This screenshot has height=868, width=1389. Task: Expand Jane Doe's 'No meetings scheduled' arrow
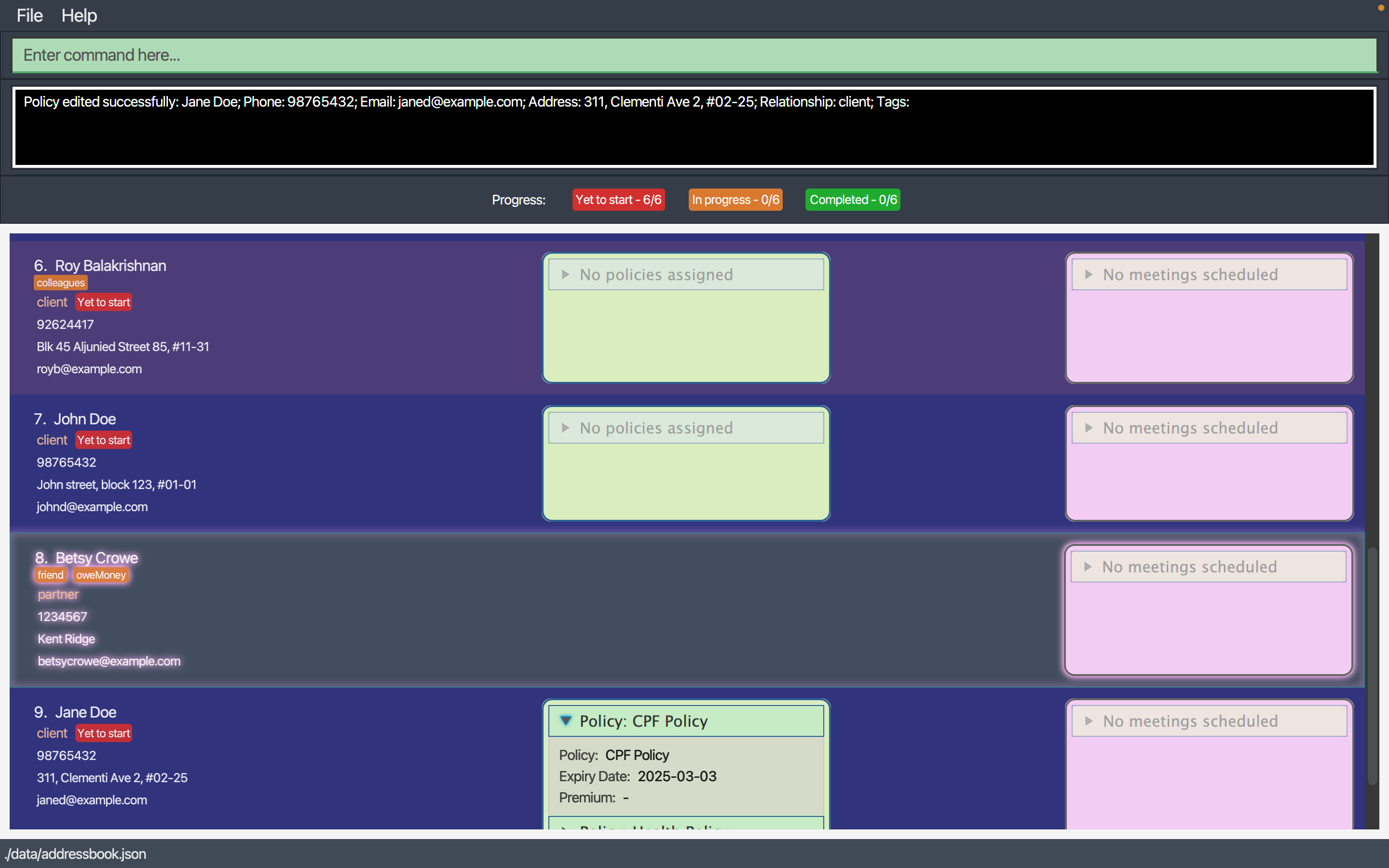point(1088,720)
